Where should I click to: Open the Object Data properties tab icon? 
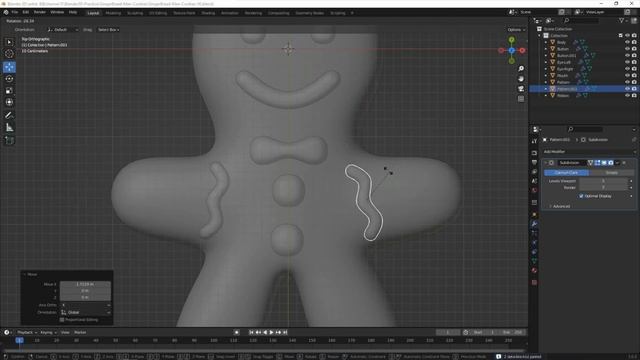pos(534,261)
